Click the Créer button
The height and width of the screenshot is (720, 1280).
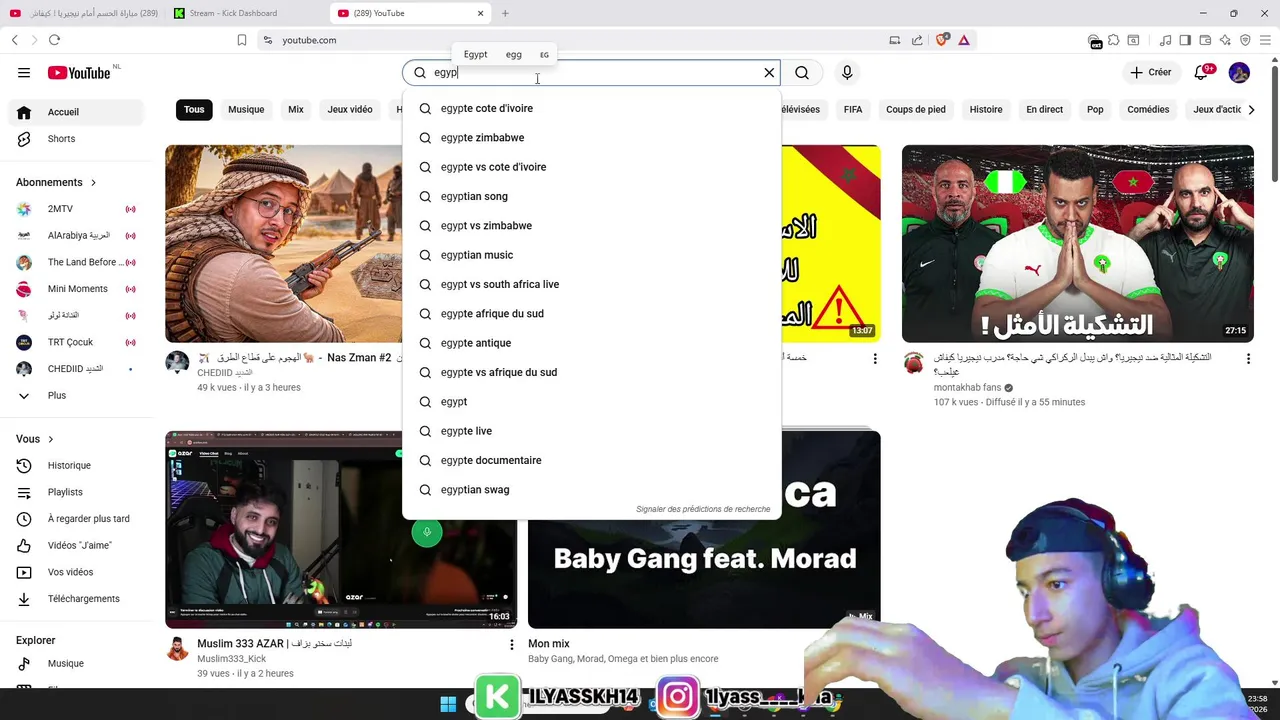coord(1151,72)
